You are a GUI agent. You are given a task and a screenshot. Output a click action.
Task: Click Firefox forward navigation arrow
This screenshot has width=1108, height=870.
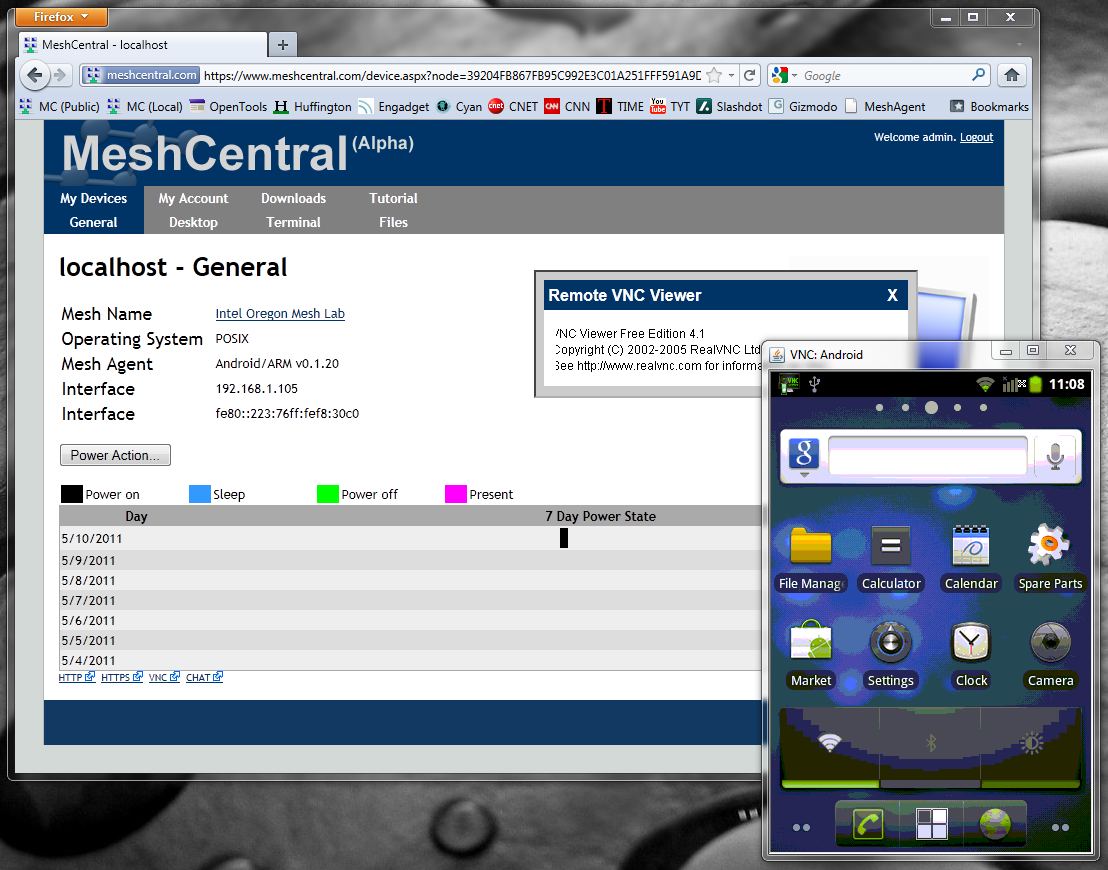pos(60,75)
